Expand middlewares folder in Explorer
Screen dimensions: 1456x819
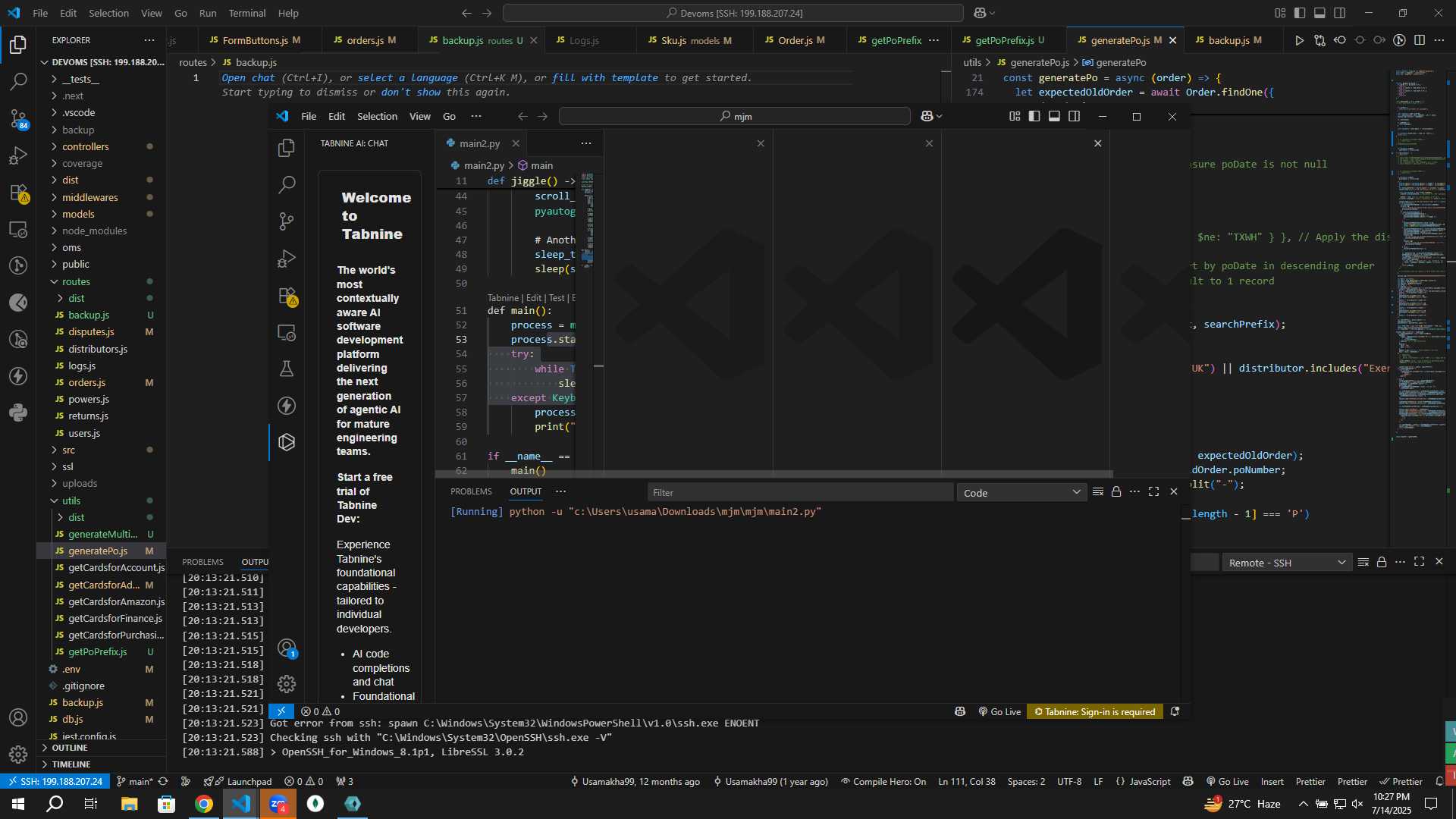pos(89,197)
